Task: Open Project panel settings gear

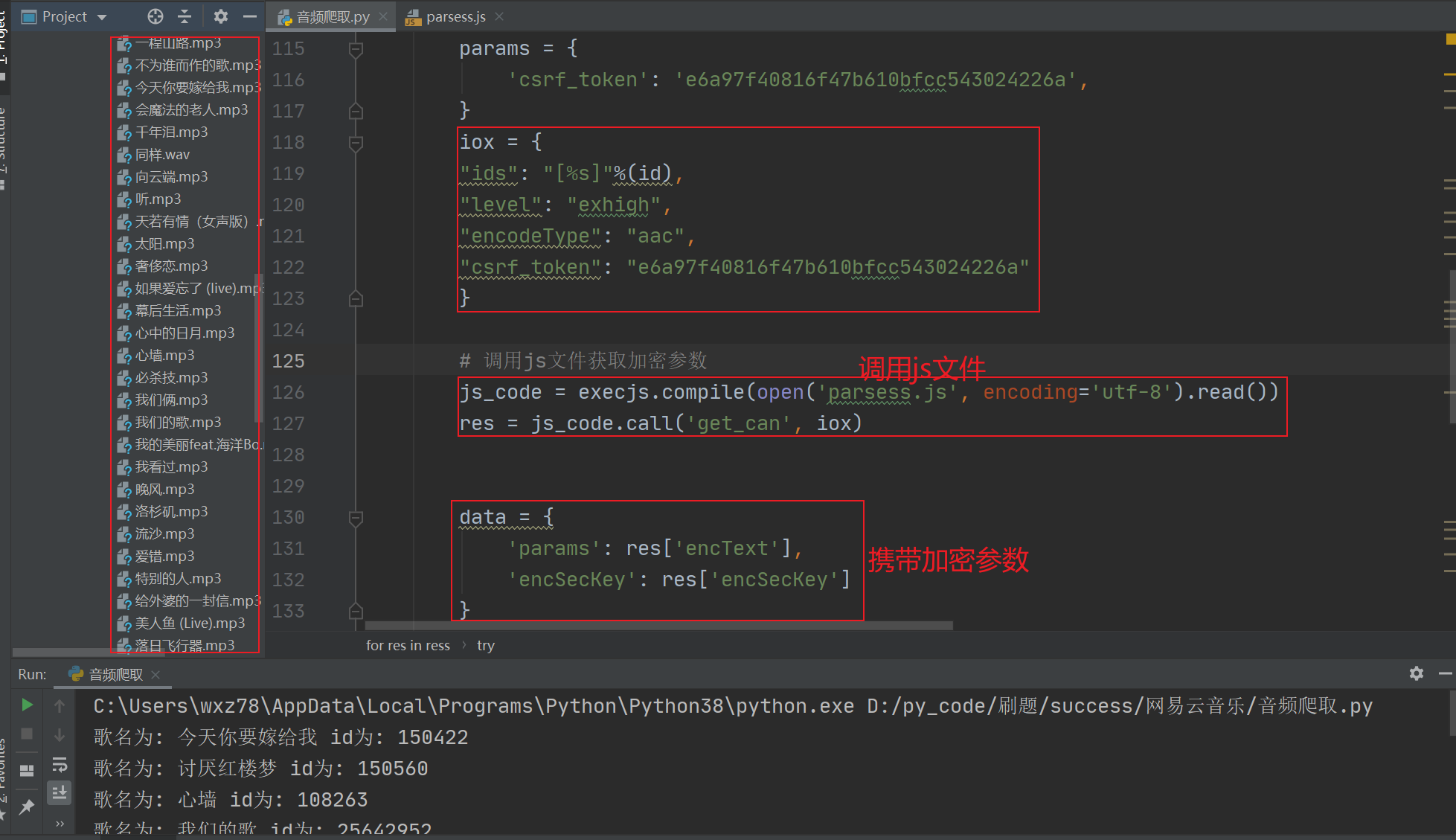Action: pyautogui.click(x=221, y=16)
